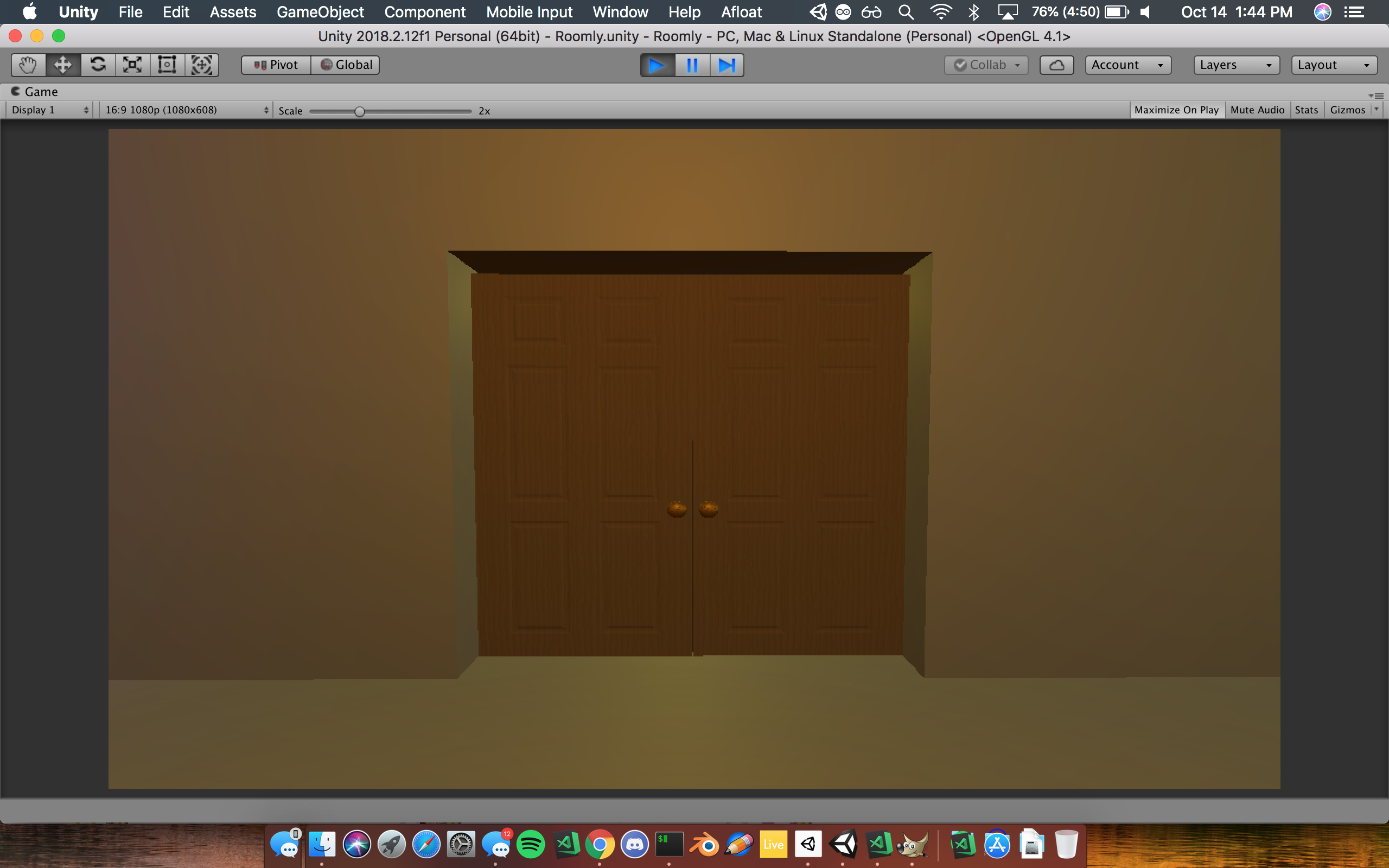Select the Rect Transform tool

(x=167, y=65)
